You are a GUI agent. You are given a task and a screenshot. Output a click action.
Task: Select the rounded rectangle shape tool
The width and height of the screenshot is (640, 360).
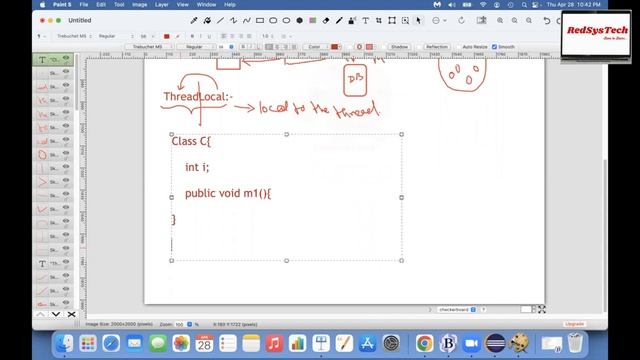273,20
